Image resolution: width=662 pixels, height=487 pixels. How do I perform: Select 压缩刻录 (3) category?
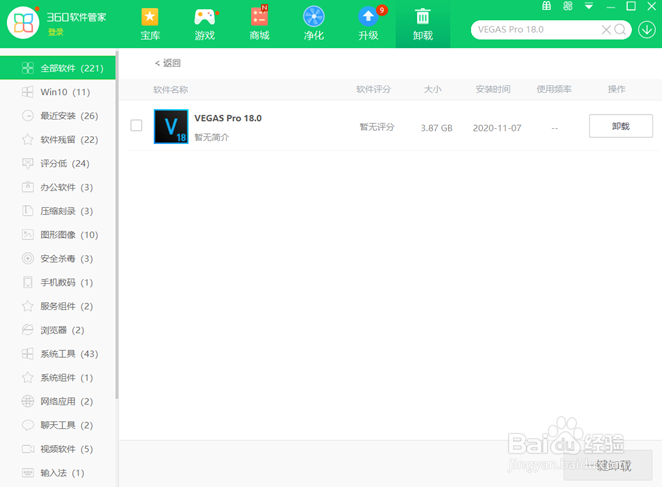tap(57, 211)
